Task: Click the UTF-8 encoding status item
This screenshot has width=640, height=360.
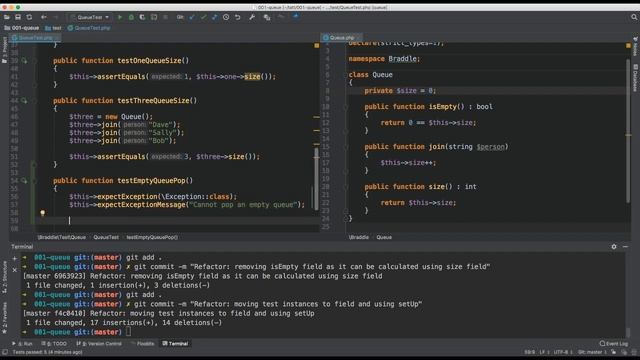Action: click(x=562, y=352)
